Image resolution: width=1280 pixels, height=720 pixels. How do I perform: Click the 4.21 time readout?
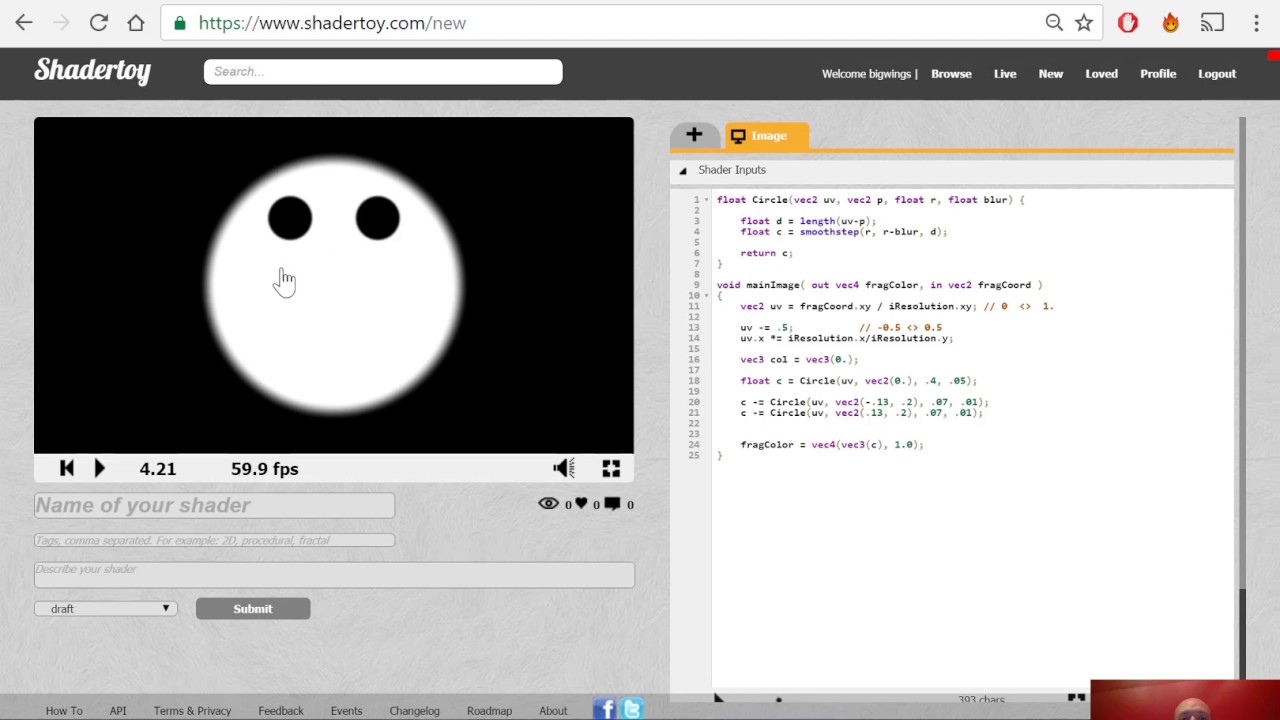pos(158,468)
